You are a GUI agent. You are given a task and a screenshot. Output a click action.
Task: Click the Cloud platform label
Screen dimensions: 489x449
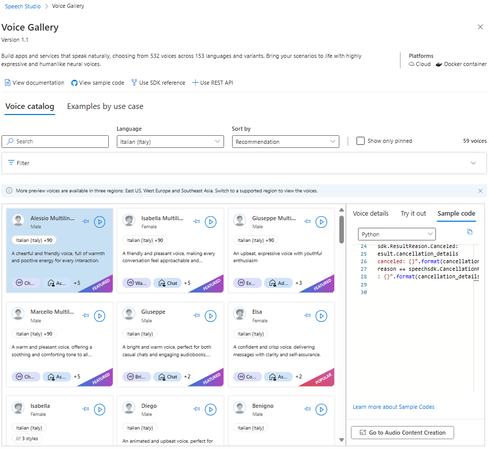click(x=420, y=64)
